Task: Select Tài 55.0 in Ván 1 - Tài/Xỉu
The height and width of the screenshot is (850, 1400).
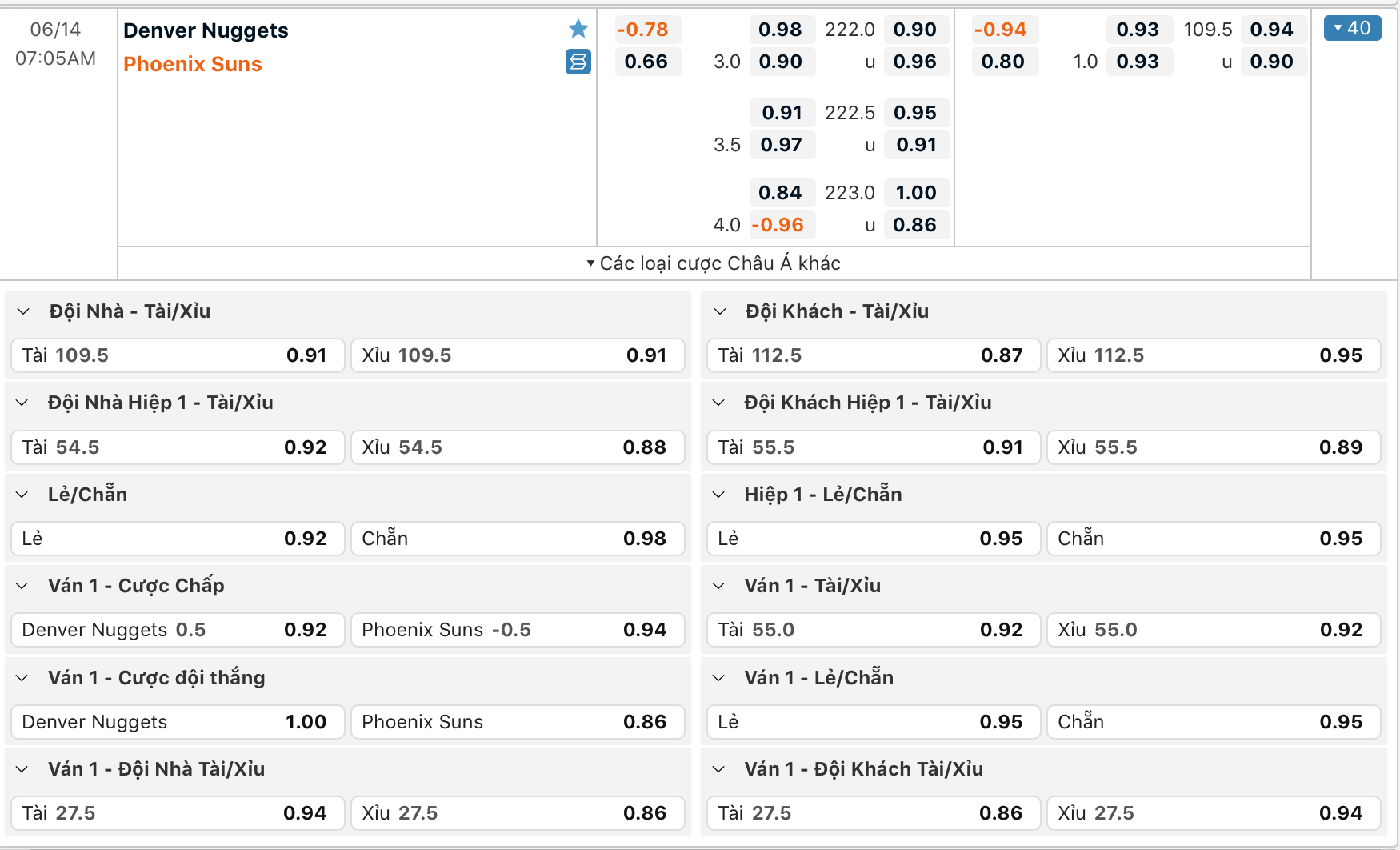Action: [x=873, y=630]
